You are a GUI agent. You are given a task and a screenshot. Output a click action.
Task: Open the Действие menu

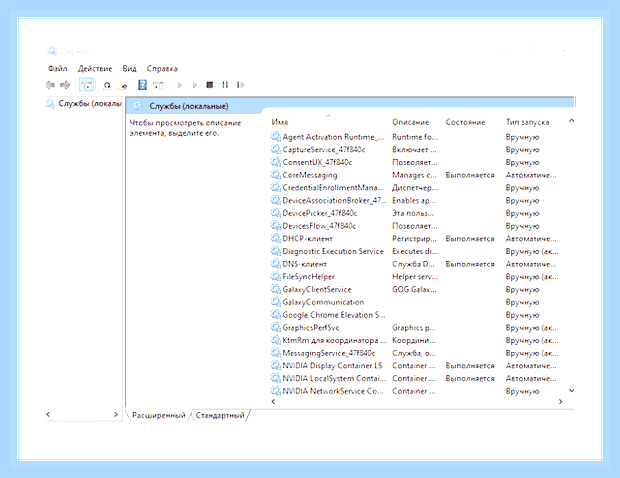(x=95, y=68)
